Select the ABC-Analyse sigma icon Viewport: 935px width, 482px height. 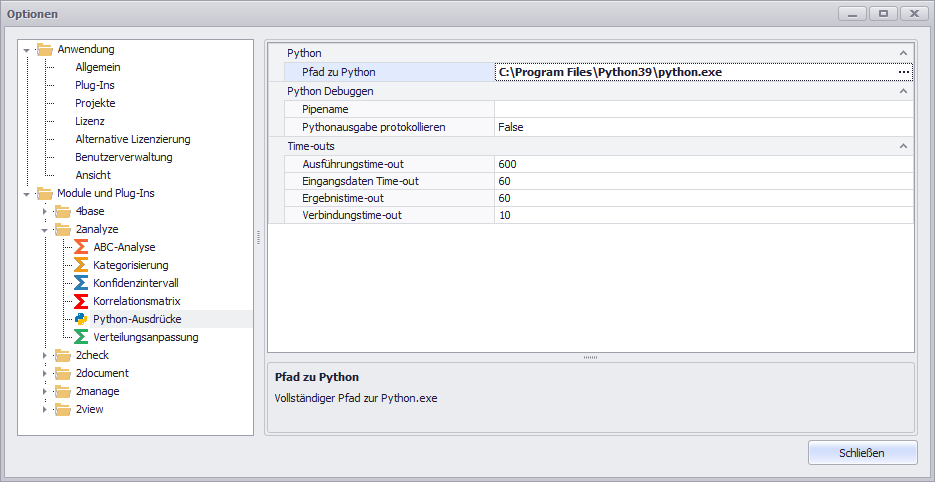pos(81,247)
